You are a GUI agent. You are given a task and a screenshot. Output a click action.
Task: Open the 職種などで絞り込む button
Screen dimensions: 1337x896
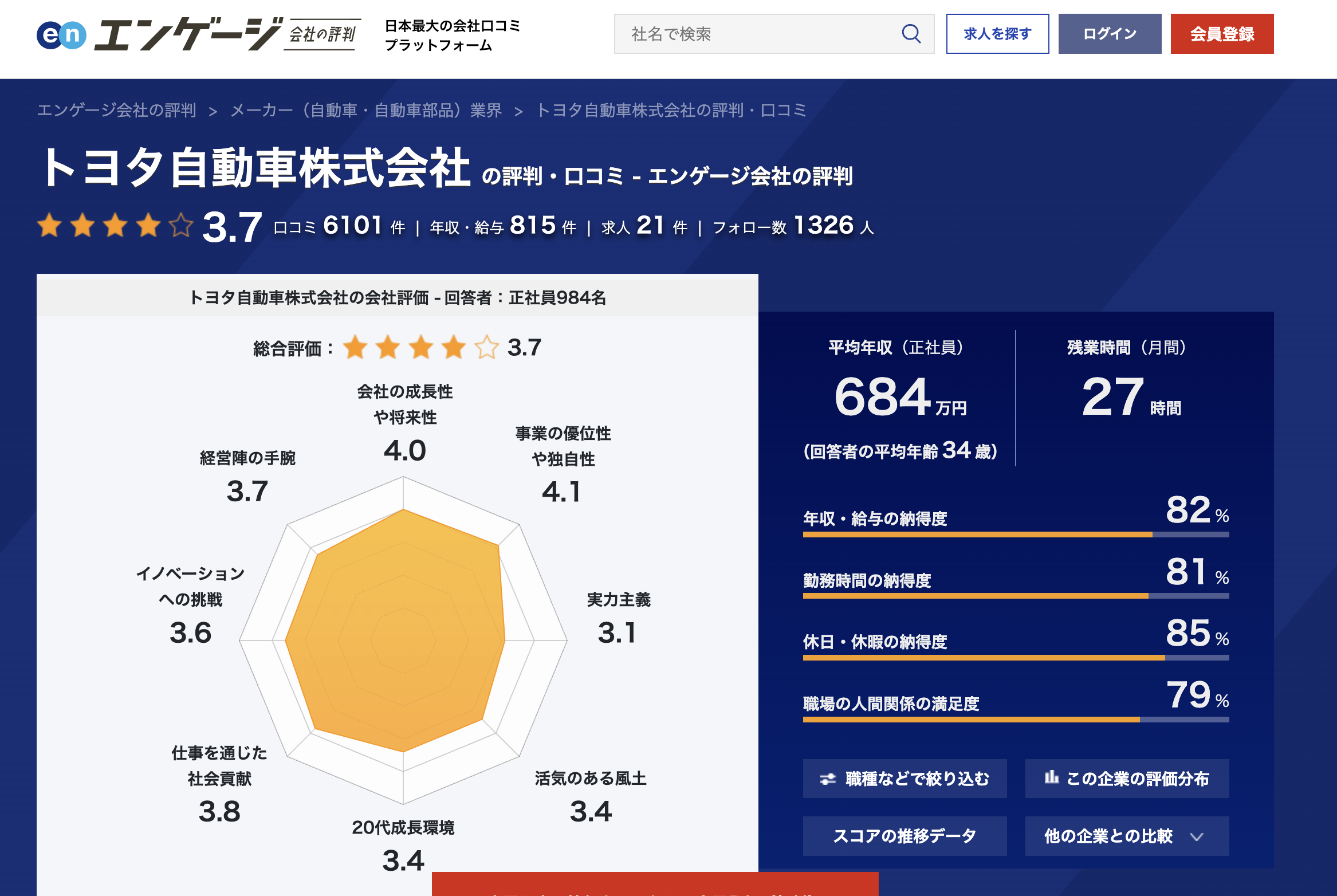[x=905, y=779]
